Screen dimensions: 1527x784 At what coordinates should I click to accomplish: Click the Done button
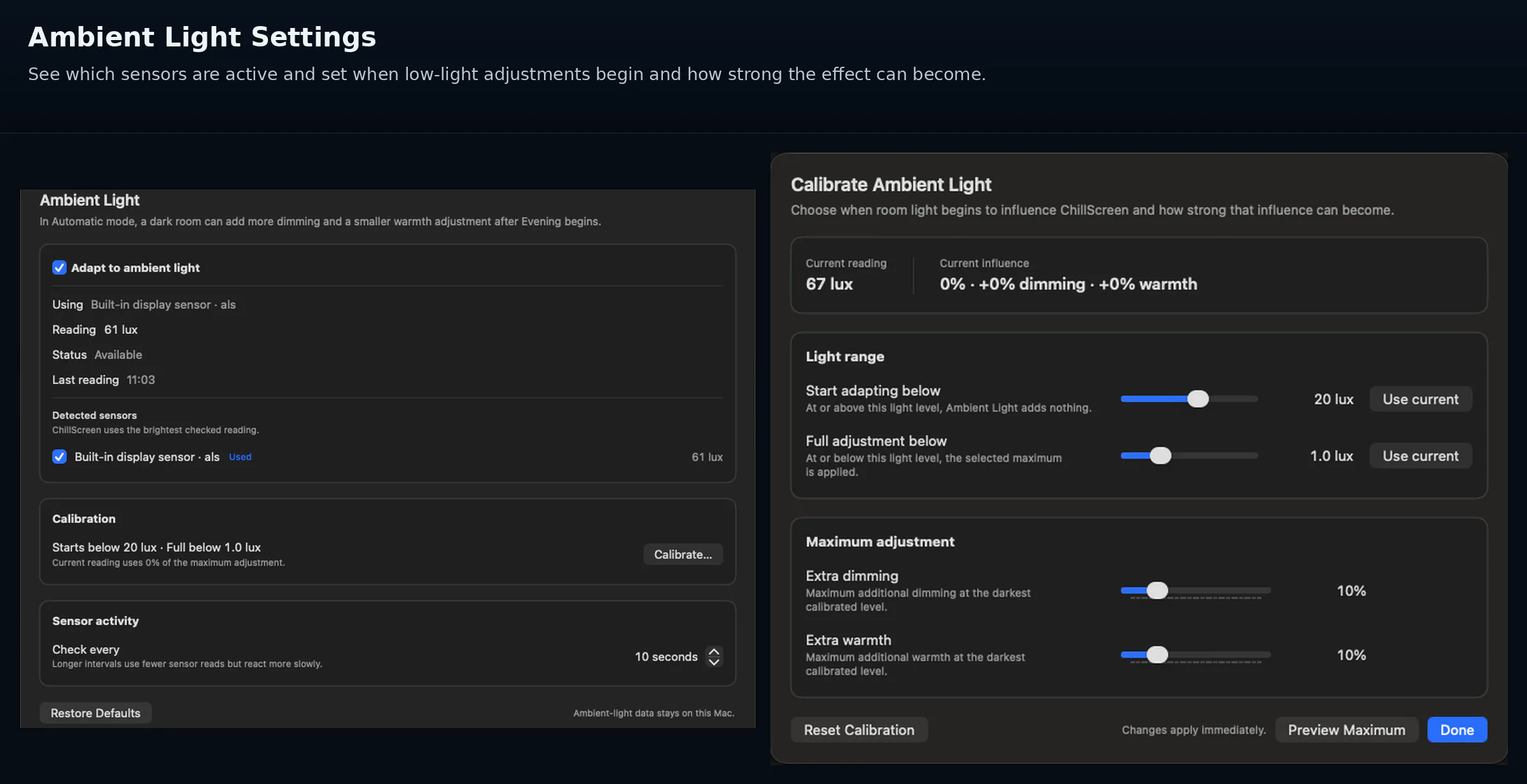1457,730
